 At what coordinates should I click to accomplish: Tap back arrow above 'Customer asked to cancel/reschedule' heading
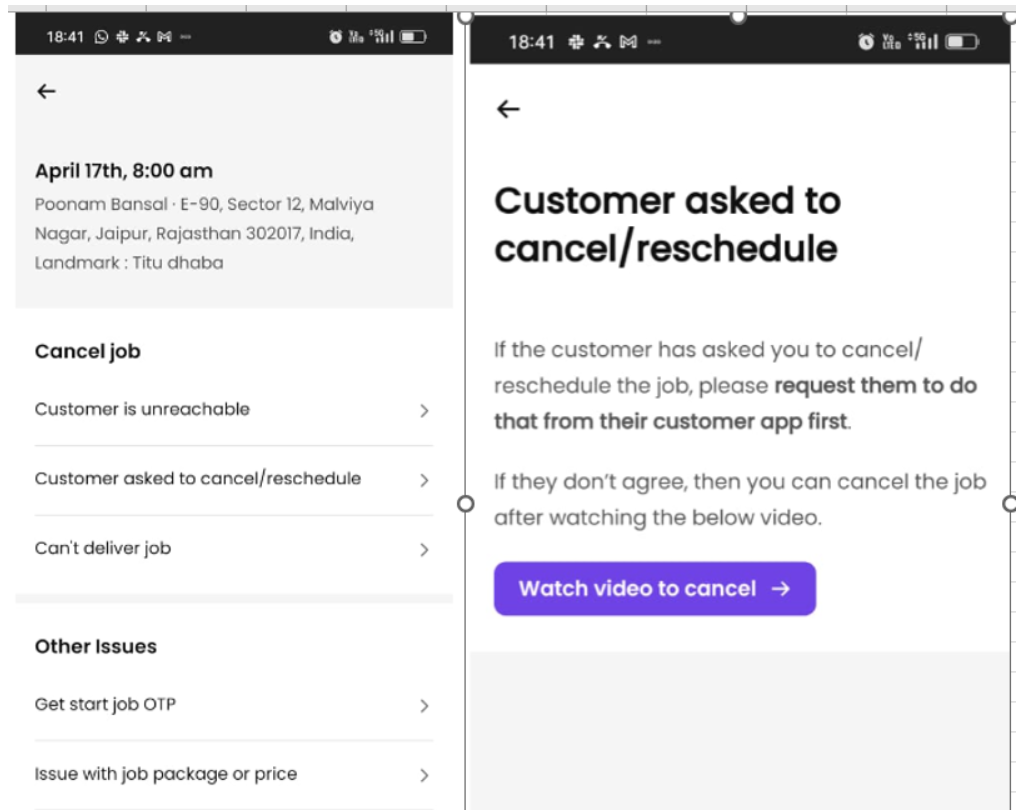pos(508,110)
